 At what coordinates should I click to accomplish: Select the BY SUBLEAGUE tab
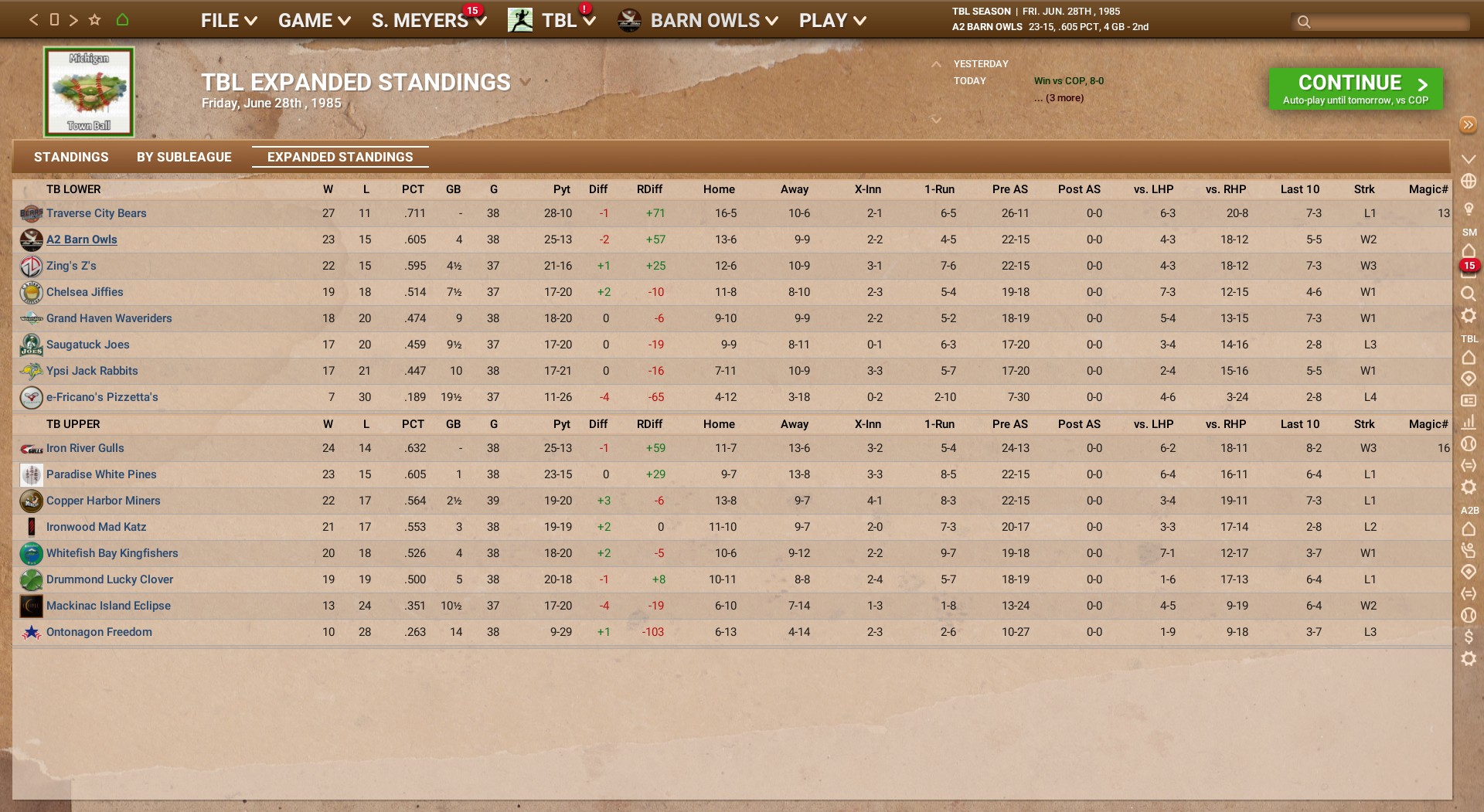coord(184,157)
